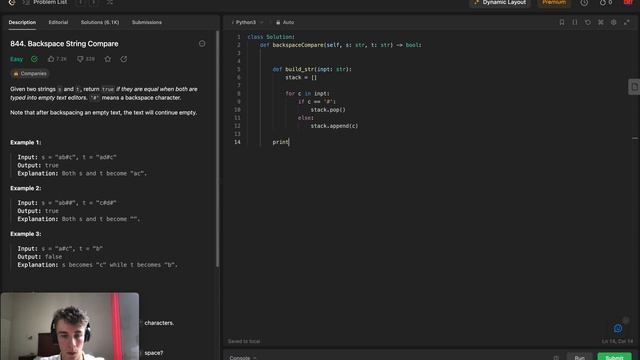Click the blue assistant chat icon
The height and width of the screenshot is (360, 640).
618,328
